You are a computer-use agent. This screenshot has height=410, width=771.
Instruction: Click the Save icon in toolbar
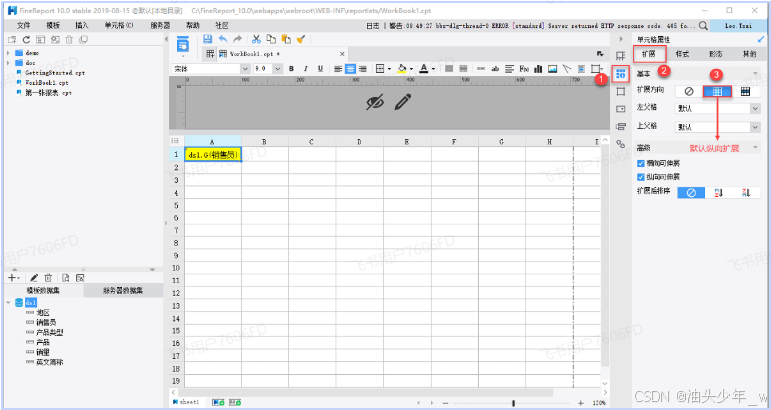208,39
